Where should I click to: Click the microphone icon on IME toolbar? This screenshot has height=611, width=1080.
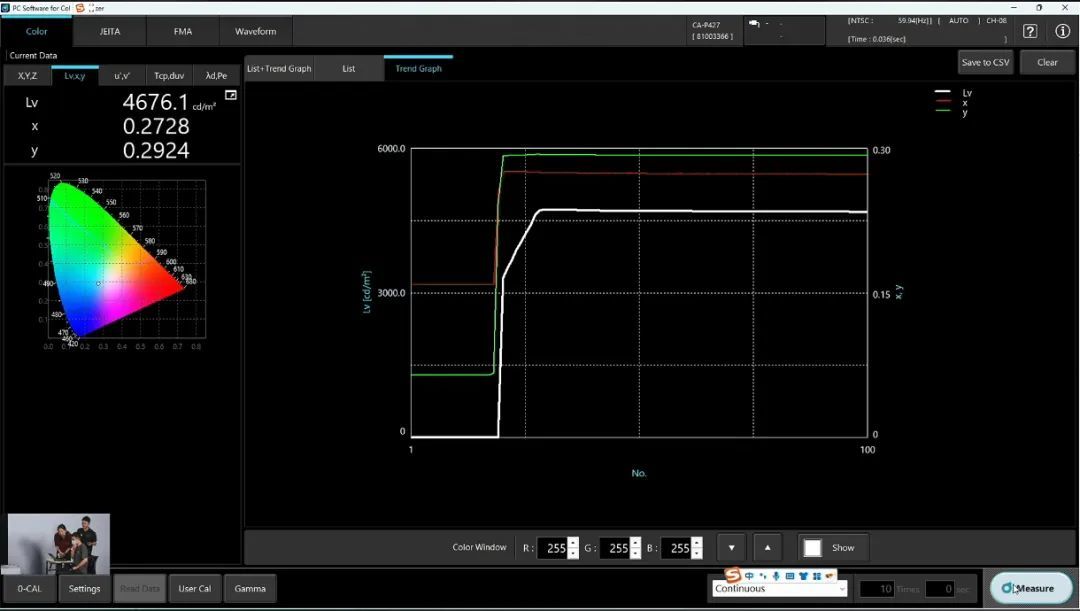(776, 576)
